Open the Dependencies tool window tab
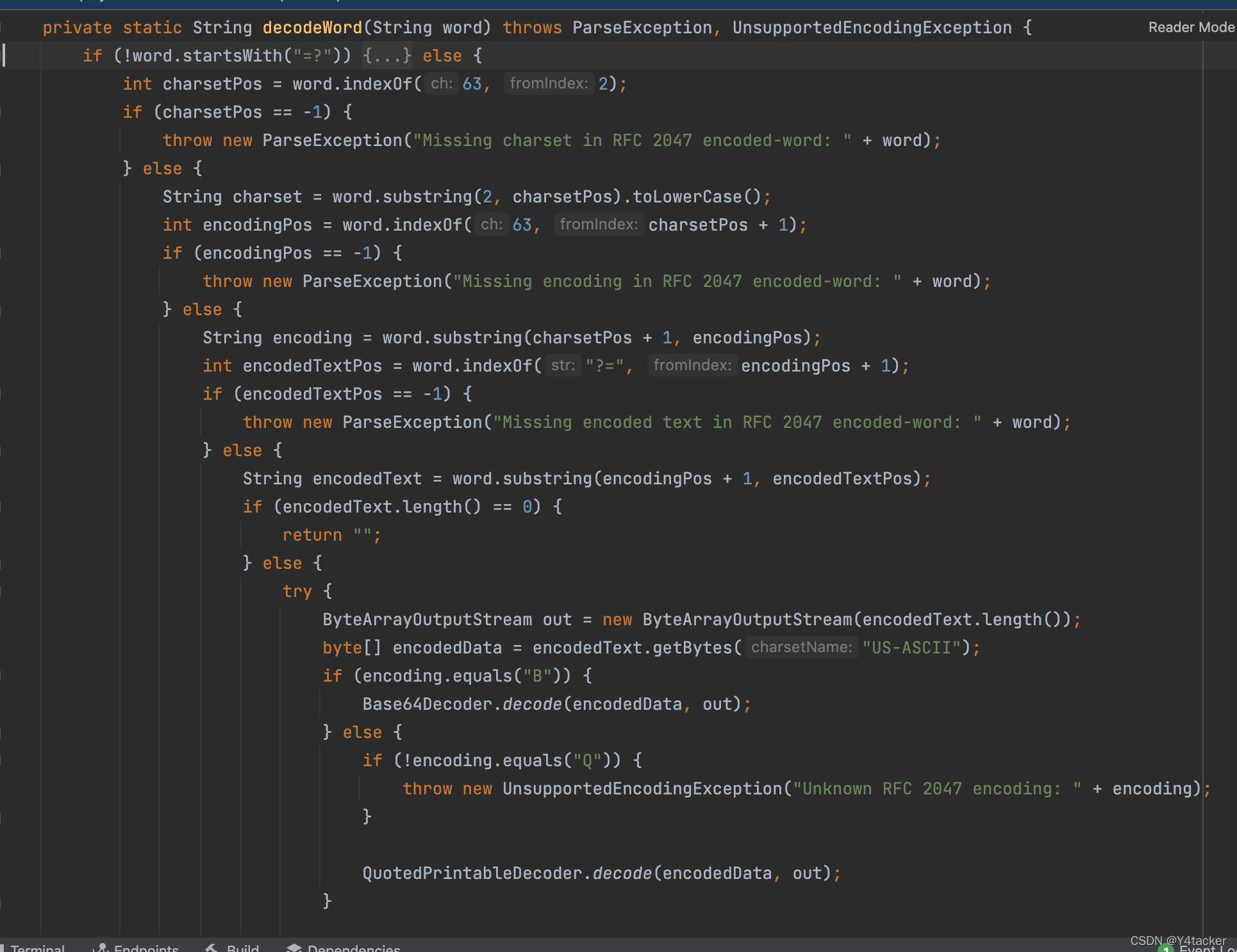The height and width of the screenshot is (952, 1237). 353,948
